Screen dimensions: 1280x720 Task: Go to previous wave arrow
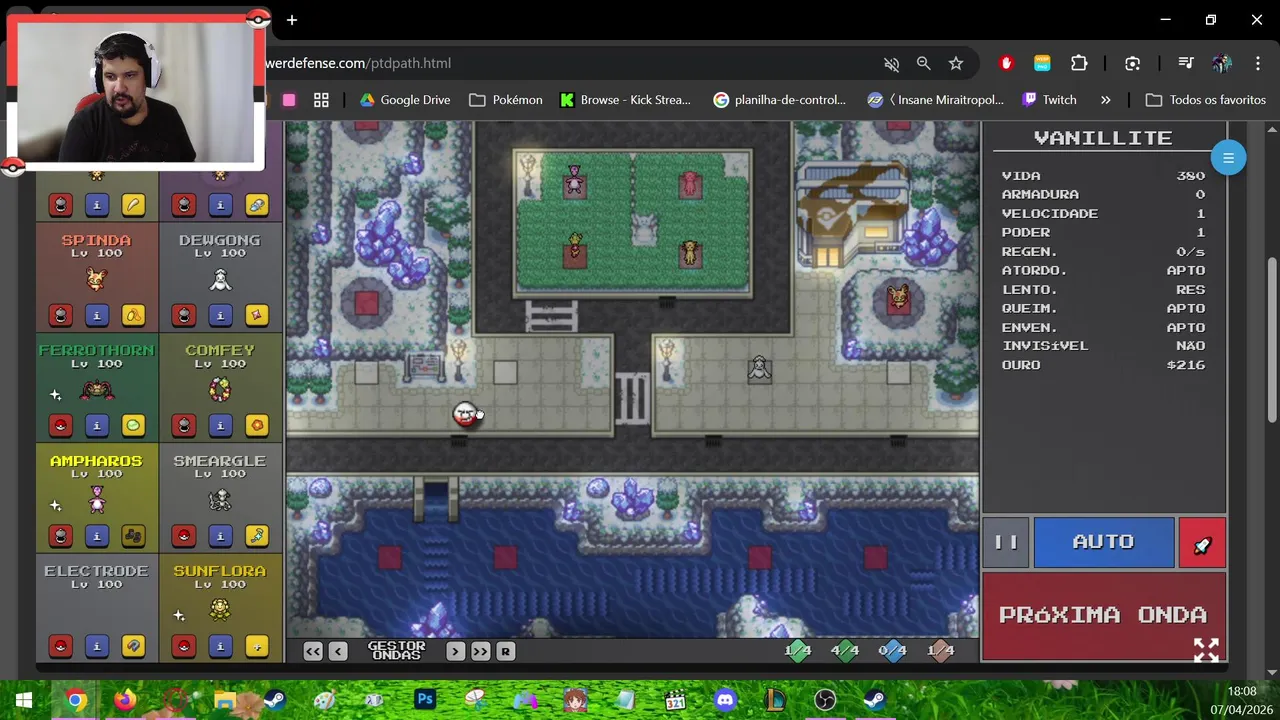point(338,651)
